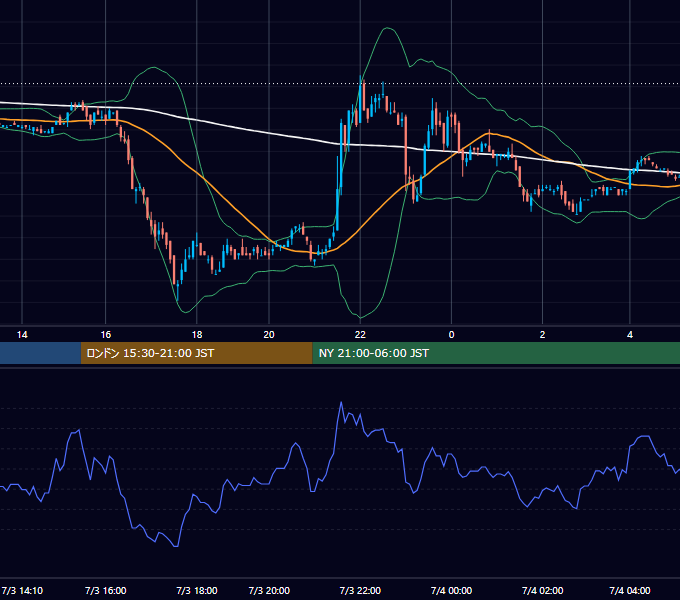Click the London session bar 15:30-21:00 JST
Image resolution: width=680 pixels, height=600 pixels.
(196, 353)
